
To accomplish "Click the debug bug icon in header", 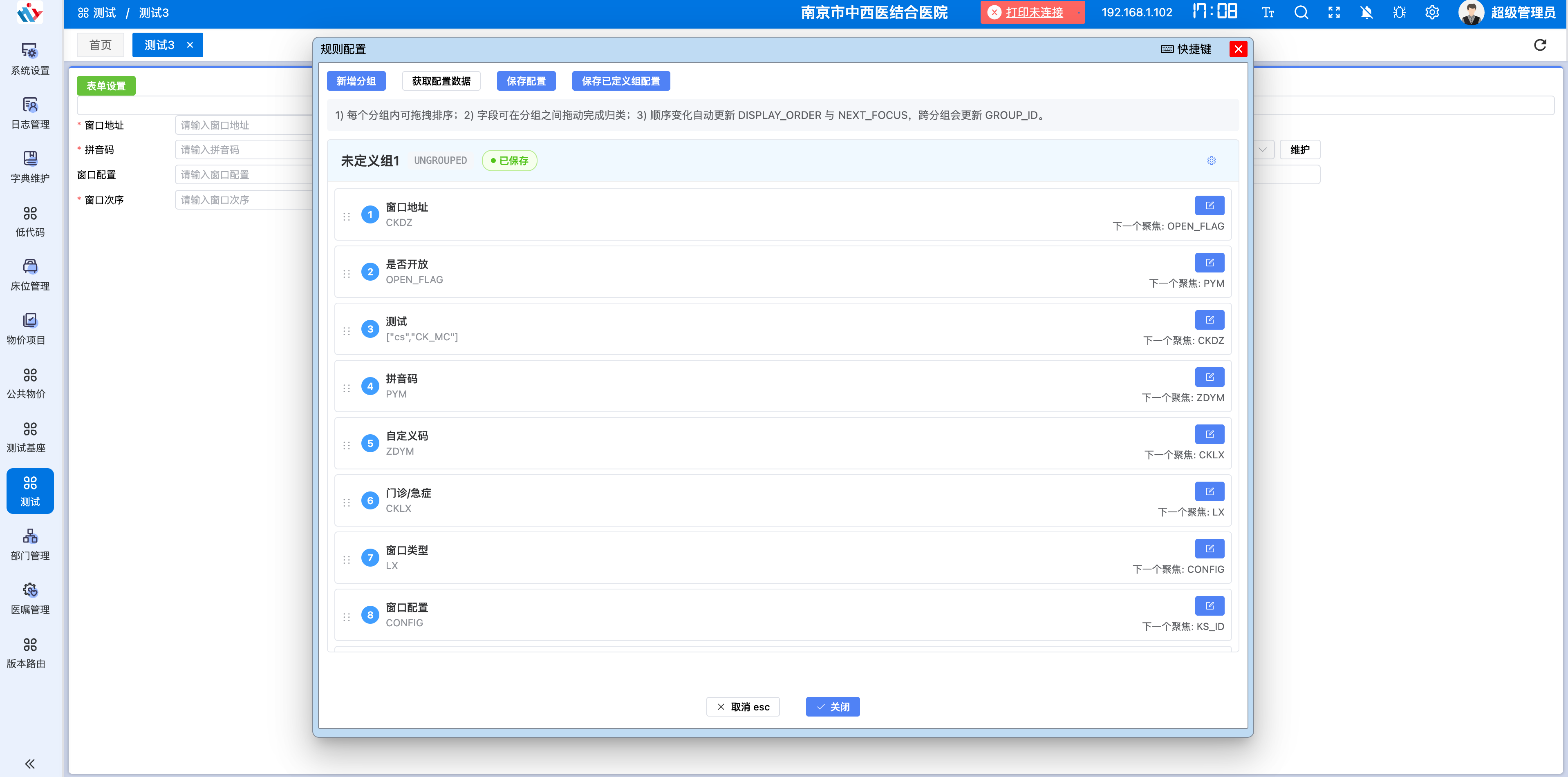I will (x=1399, y=13).
